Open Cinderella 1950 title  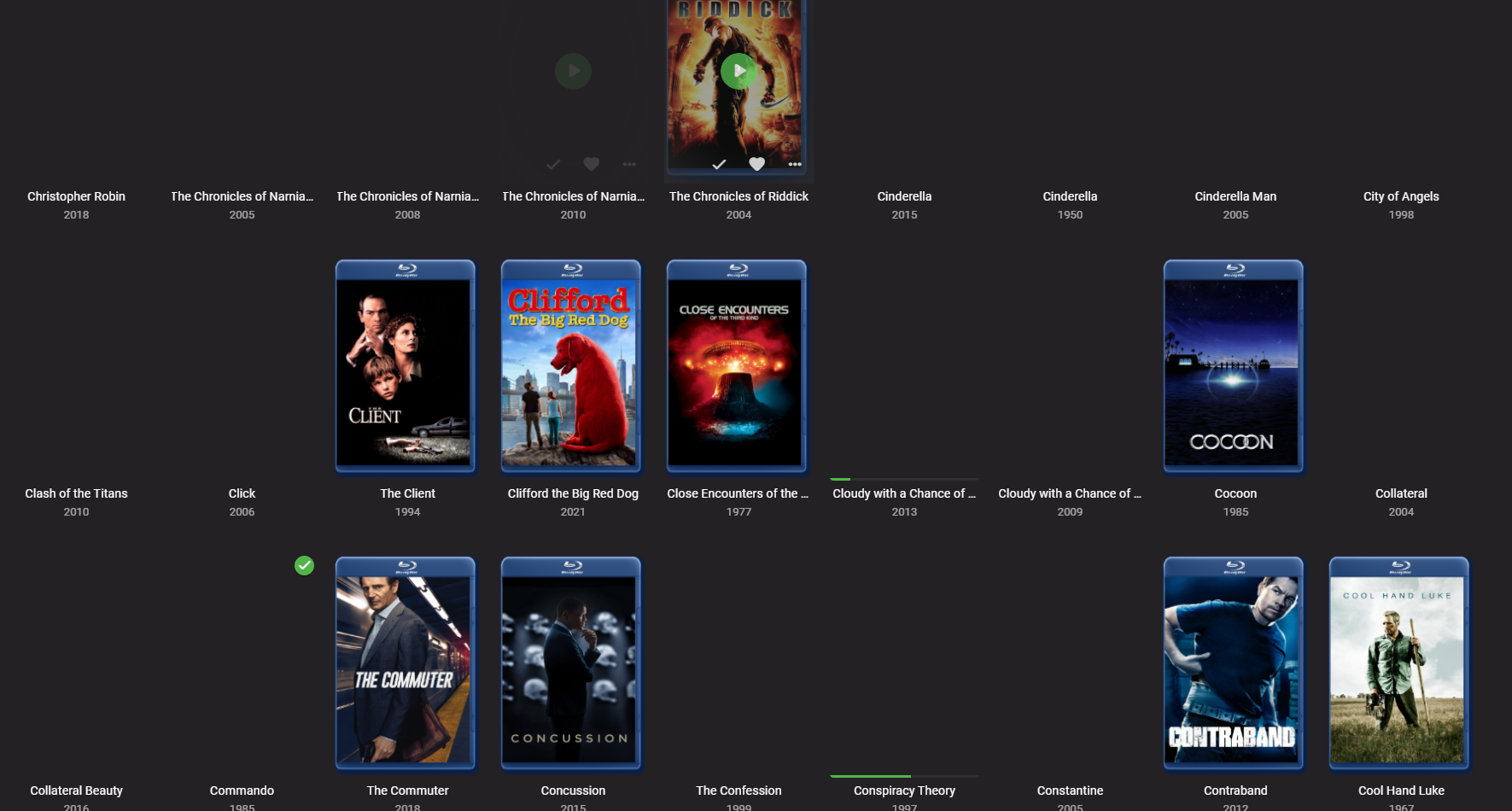[x=1070, y=196]
